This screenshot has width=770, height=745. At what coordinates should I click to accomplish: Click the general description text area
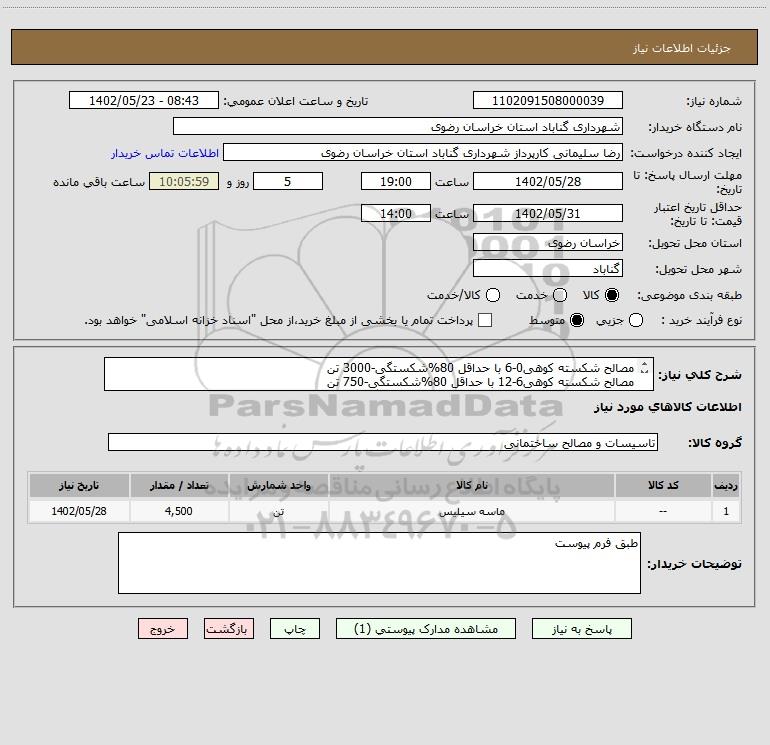pyautogui.click(x=379, y=374)
